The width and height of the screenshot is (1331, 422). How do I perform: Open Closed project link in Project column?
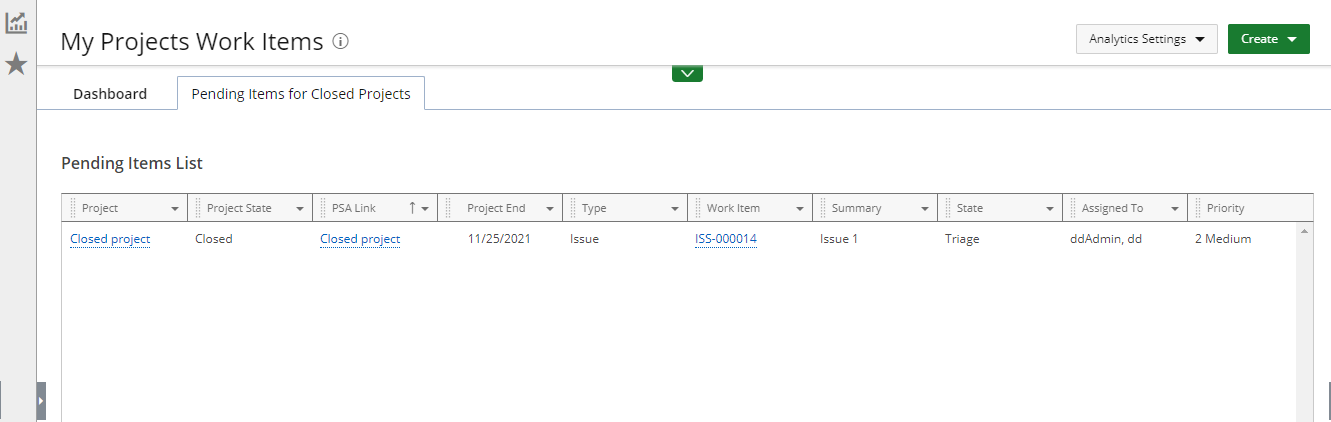click(x=110, y=239)
